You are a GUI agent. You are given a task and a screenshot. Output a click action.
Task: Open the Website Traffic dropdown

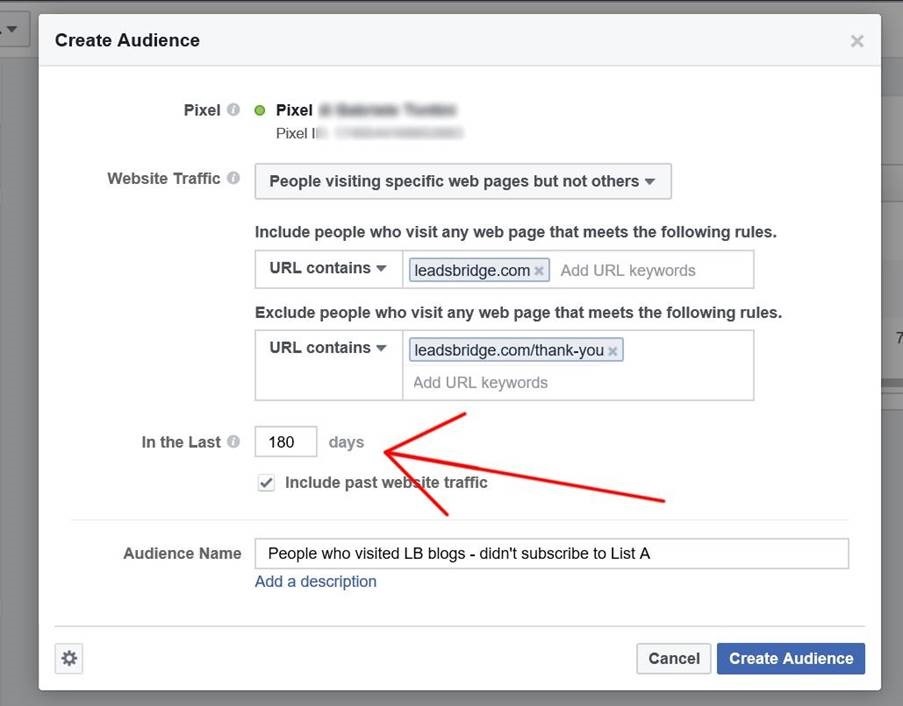pos(462,181)
